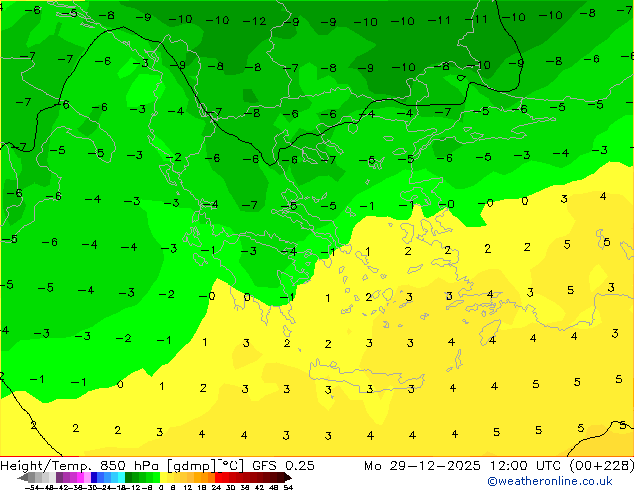Click the GFS 0.25 model label
This screenshot has height=490, width=634.
tap(283, 466)
